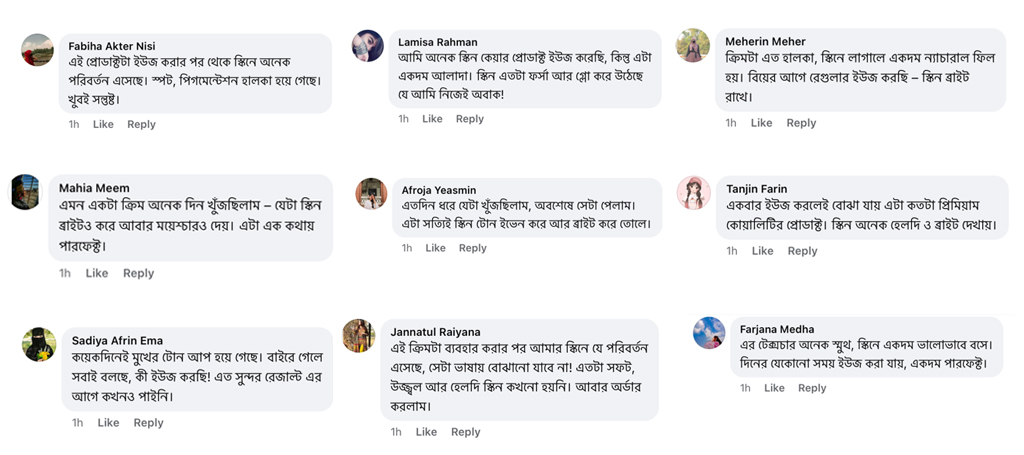Reply to Tanjin Farin's comment
1024x455 pixels.
(x=802, y=251)
